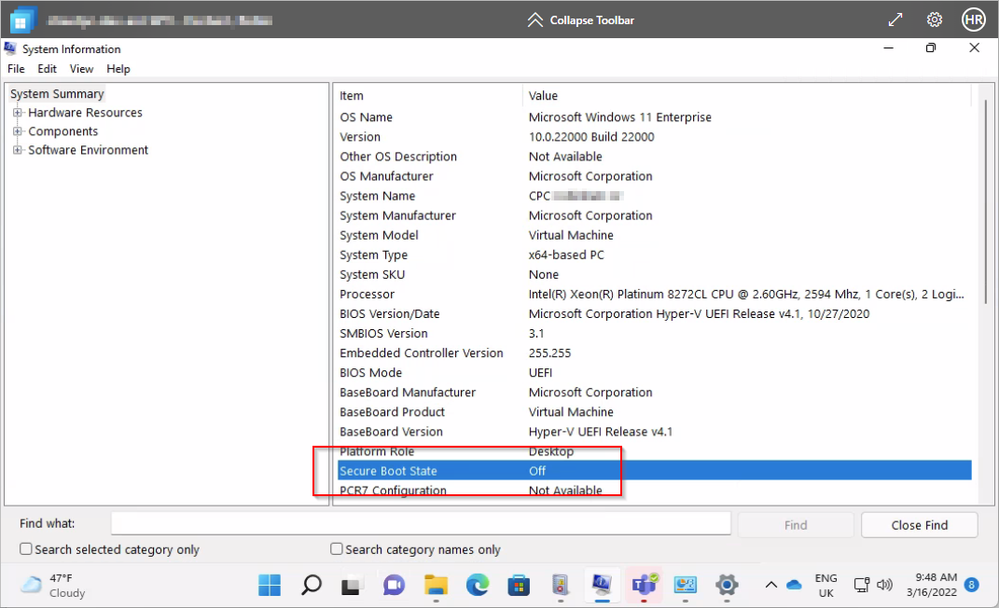Click Collapse Toolbar
The height and width of the screenshot is (608, 999).
581,20
